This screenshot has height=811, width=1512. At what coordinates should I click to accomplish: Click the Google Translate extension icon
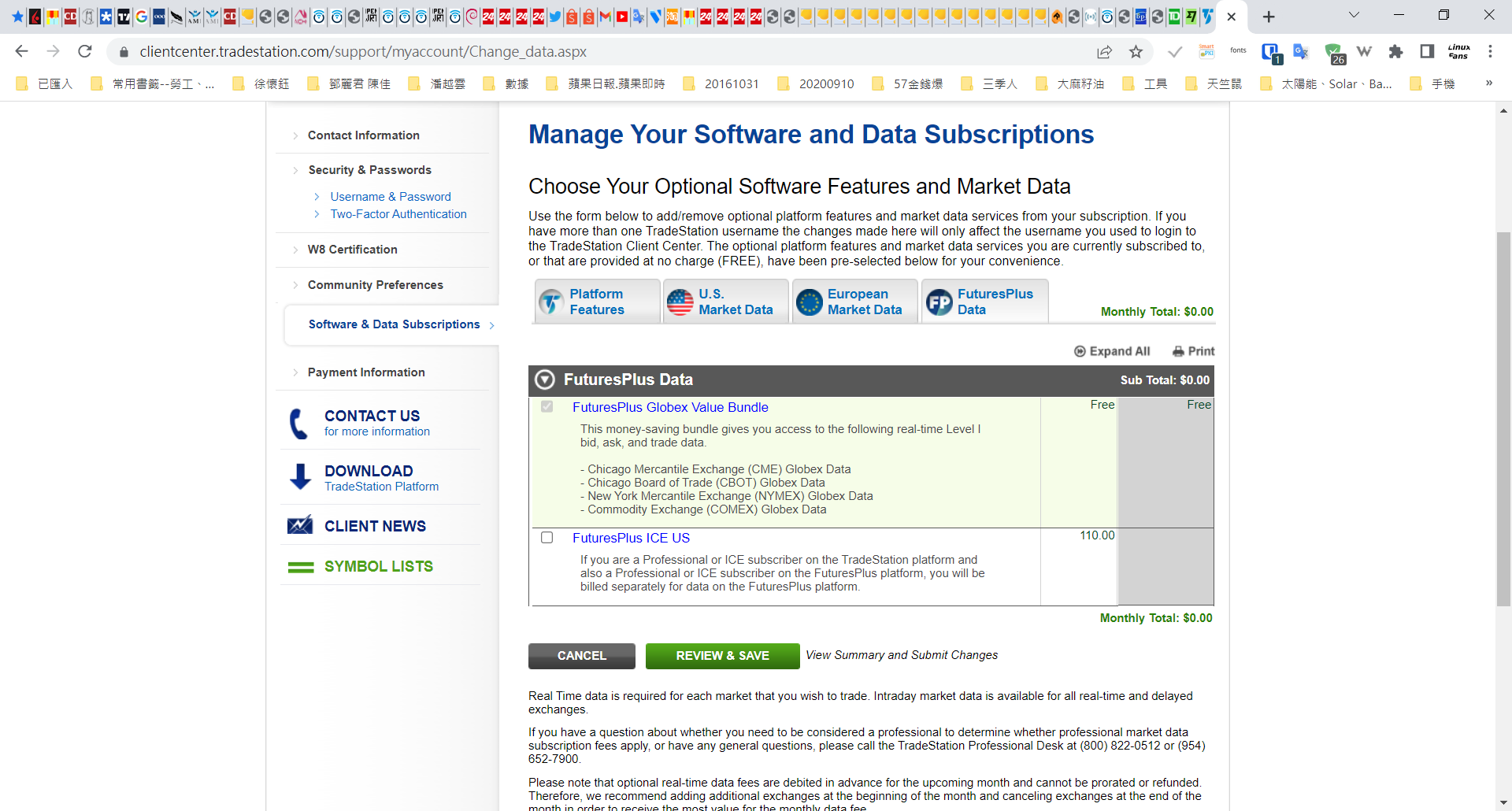[x=1301, y=51]
